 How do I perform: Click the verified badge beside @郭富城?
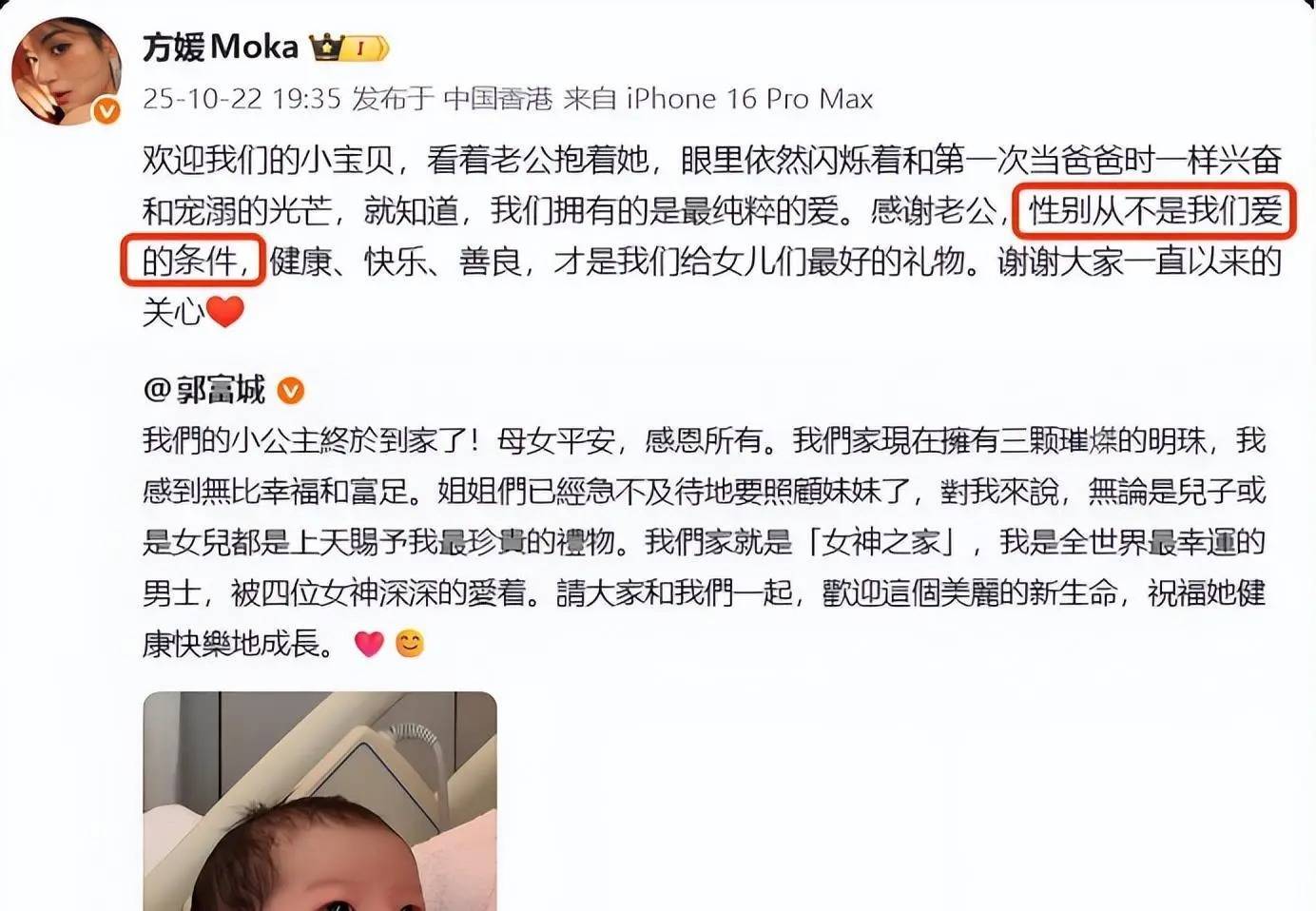(x=290, y=390)
